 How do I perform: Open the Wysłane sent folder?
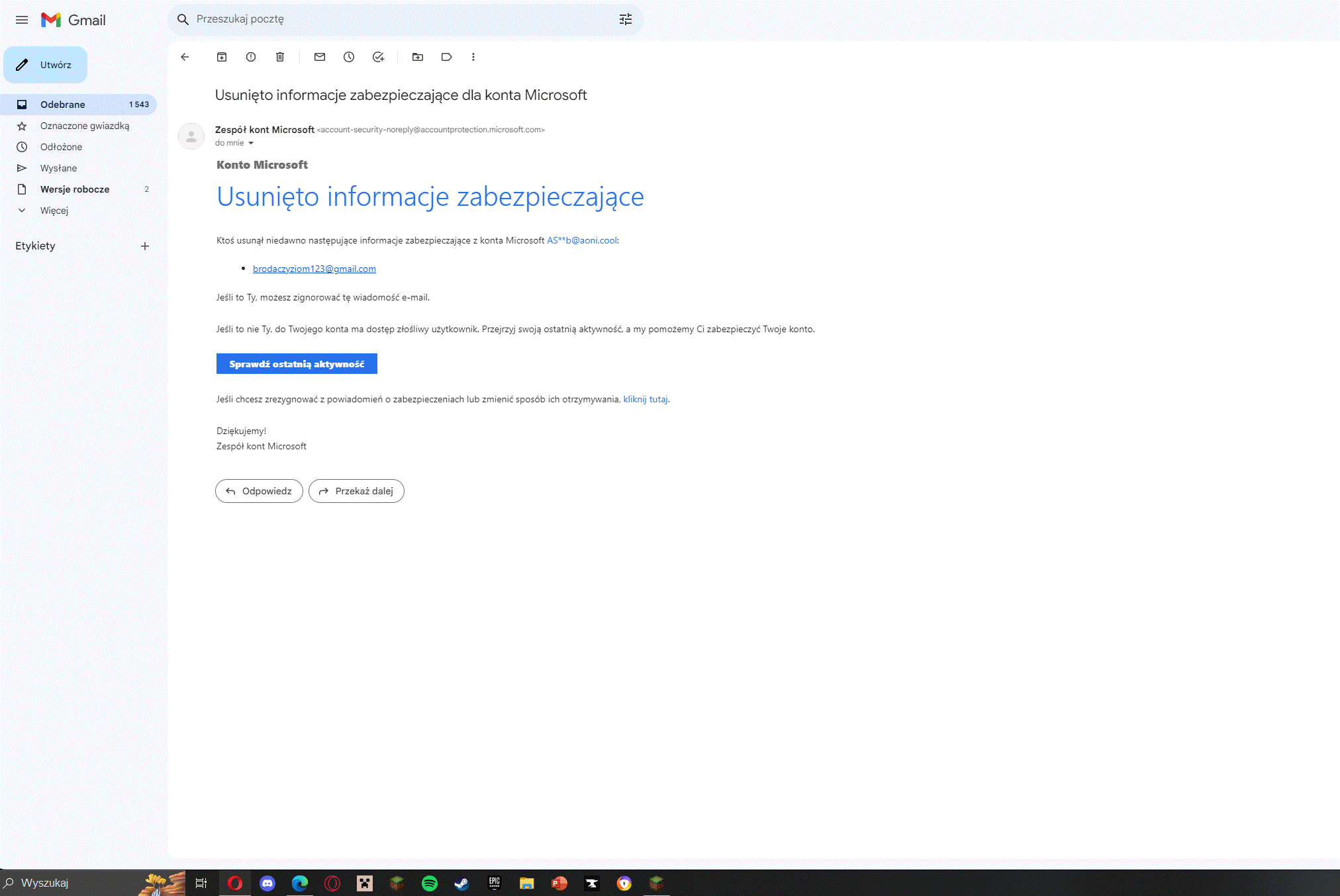pyautogui.click(x=78, y=168)
